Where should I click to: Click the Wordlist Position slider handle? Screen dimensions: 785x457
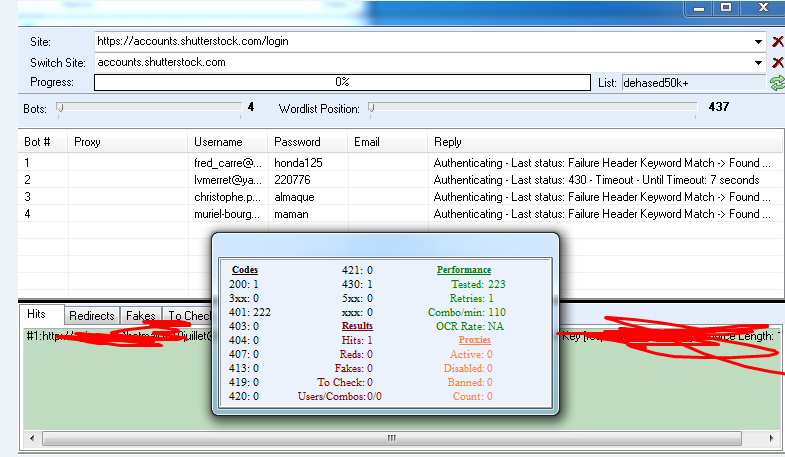click(371, 108)
